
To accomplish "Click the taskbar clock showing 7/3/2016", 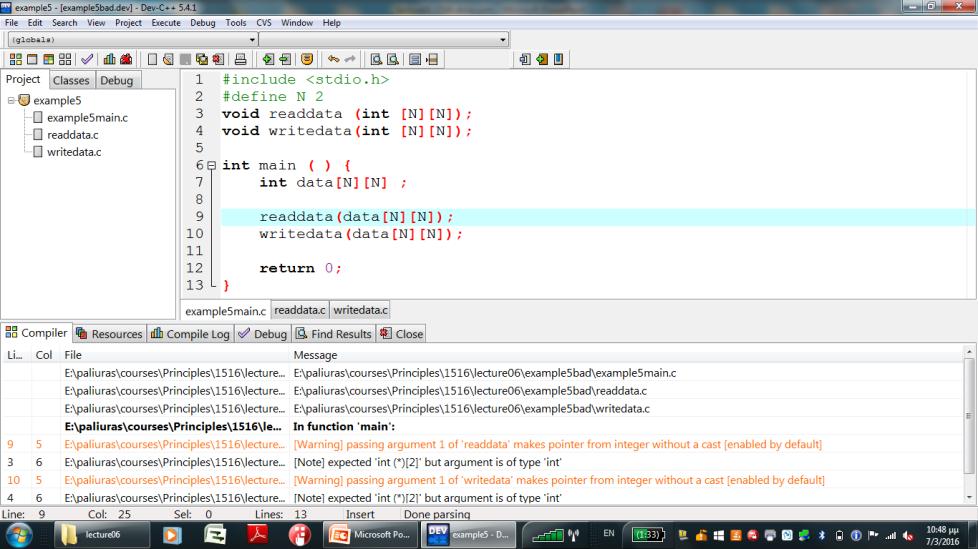I will [942, 535].
